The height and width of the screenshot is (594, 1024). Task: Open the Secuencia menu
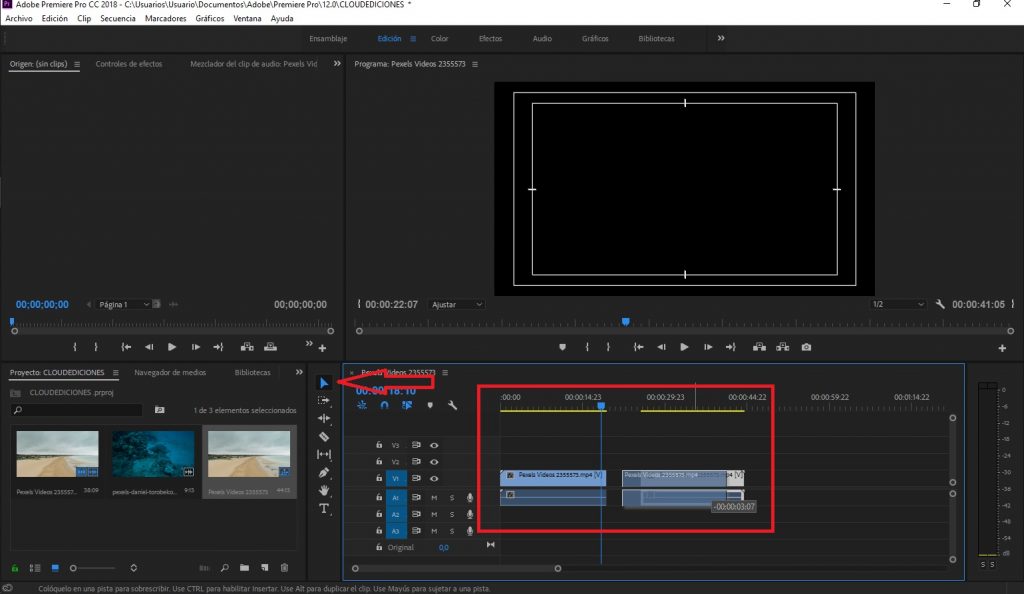[x=118, y=19]
